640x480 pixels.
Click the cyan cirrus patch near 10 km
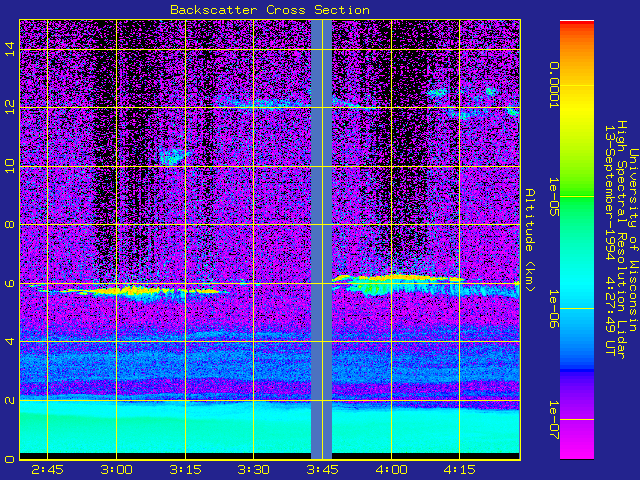173,156
